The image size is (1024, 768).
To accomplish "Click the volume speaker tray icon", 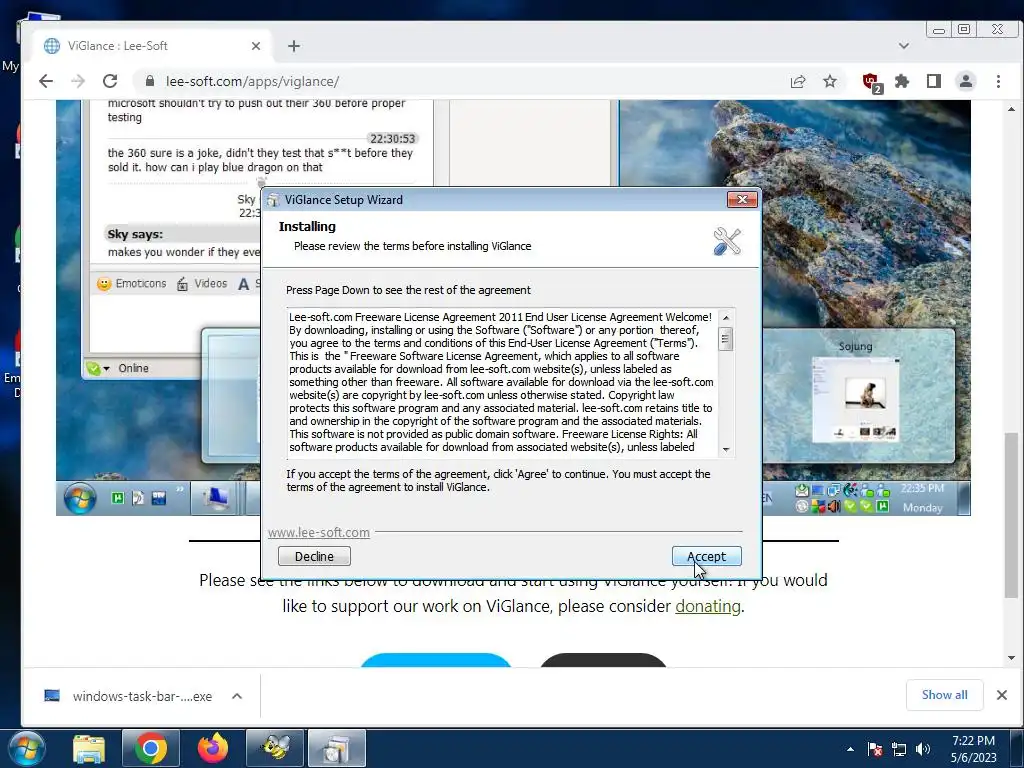I will point(923,749).
